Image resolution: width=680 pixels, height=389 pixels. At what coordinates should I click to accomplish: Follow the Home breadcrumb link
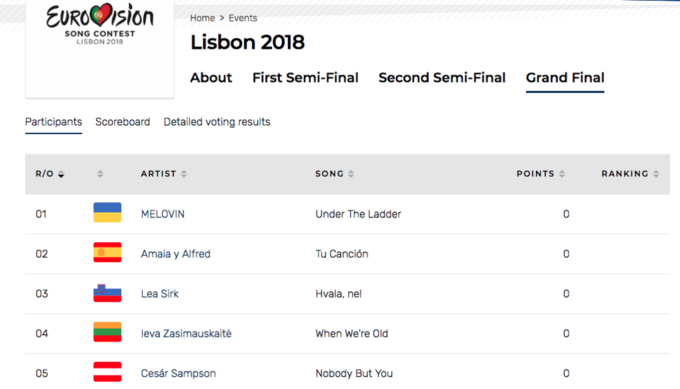click(203, 18)
